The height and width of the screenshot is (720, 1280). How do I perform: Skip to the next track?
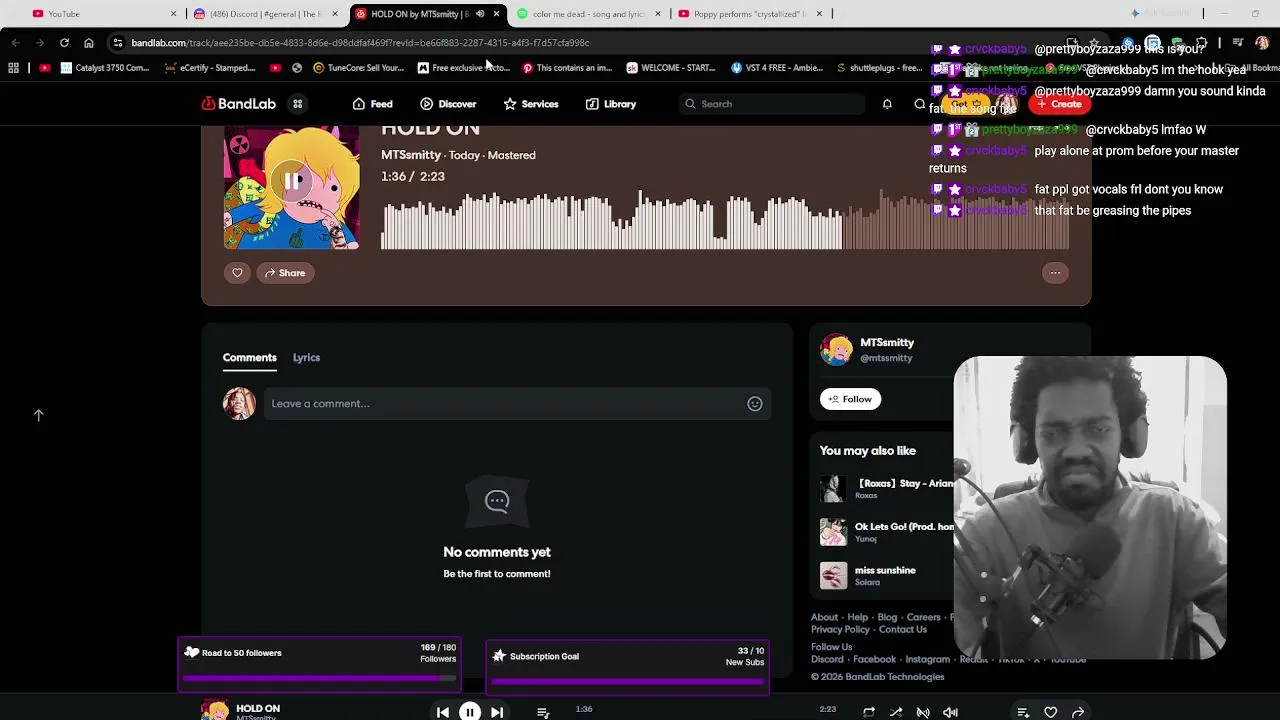[x=497, y=712]
